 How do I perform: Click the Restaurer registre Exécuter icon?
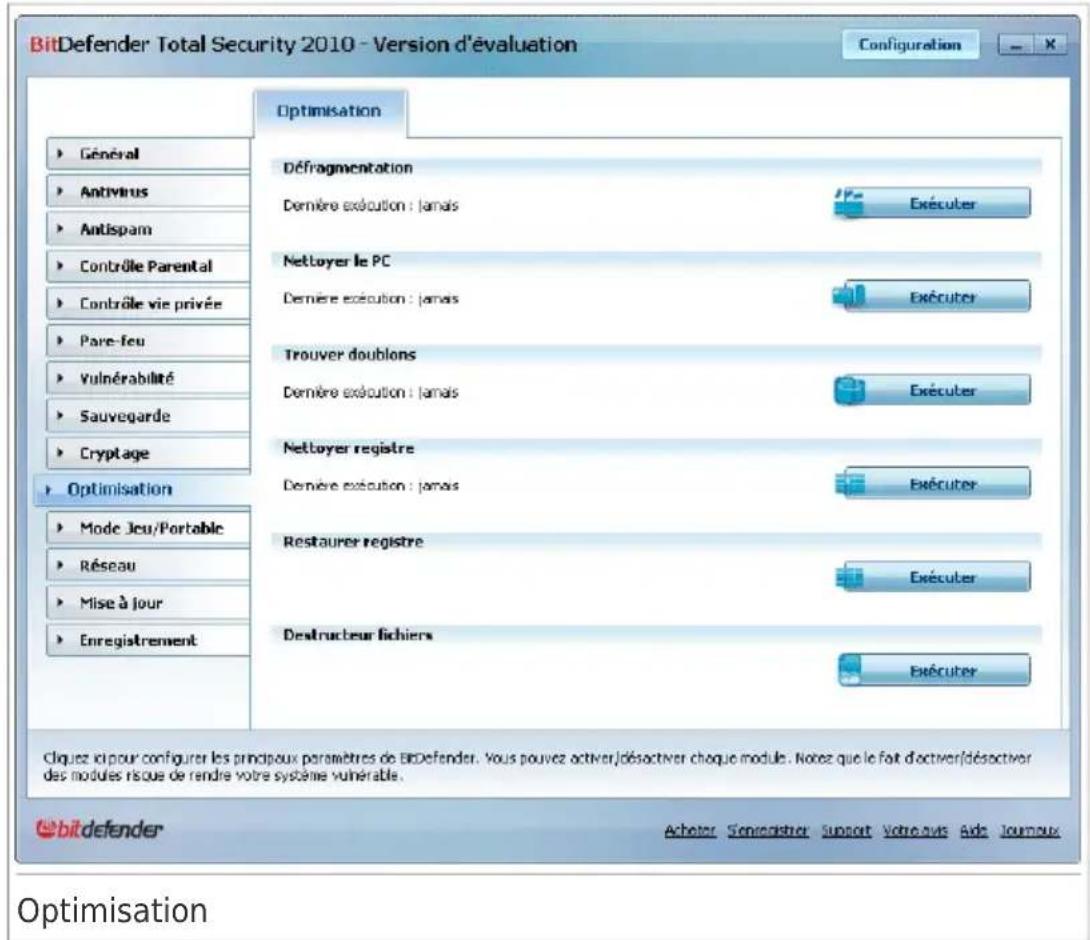(849, 576)
